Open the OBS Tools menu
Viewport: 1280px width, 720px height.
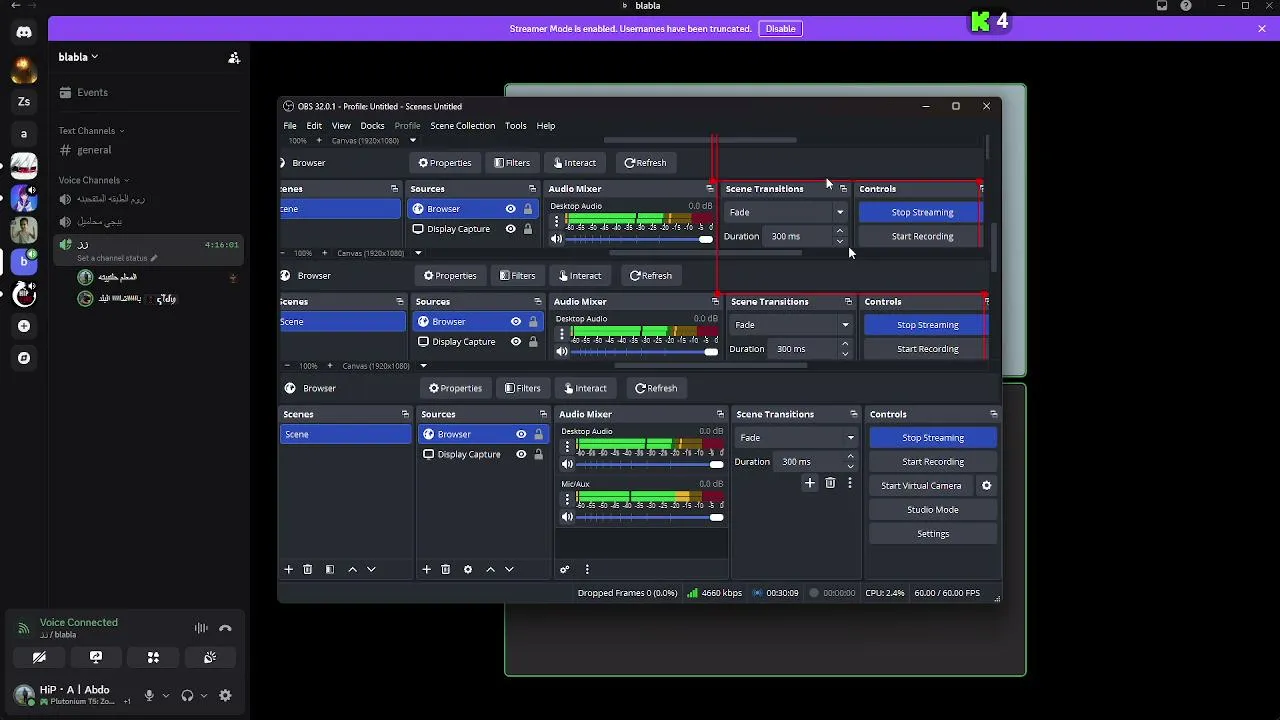515,126
